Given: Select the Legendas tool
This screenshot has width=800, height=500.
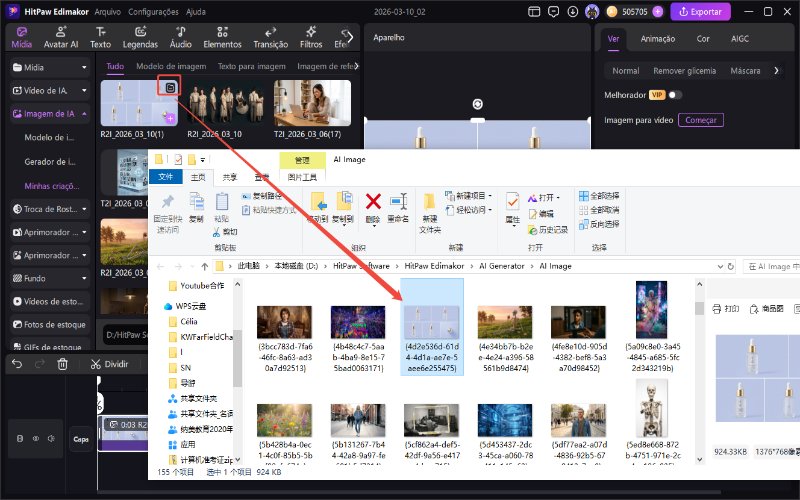Looking at the screenshot, I should (x=141, y=38).
